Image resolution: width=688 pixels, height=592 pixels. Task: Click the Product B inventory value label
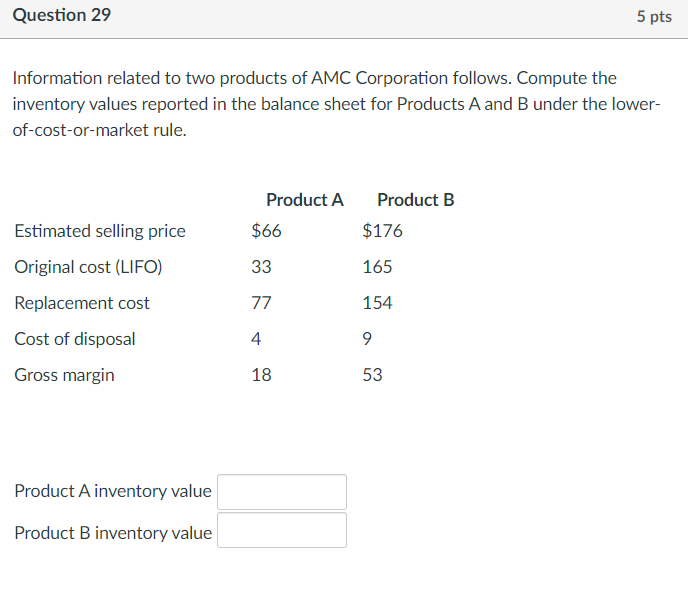tap(113, 533)
